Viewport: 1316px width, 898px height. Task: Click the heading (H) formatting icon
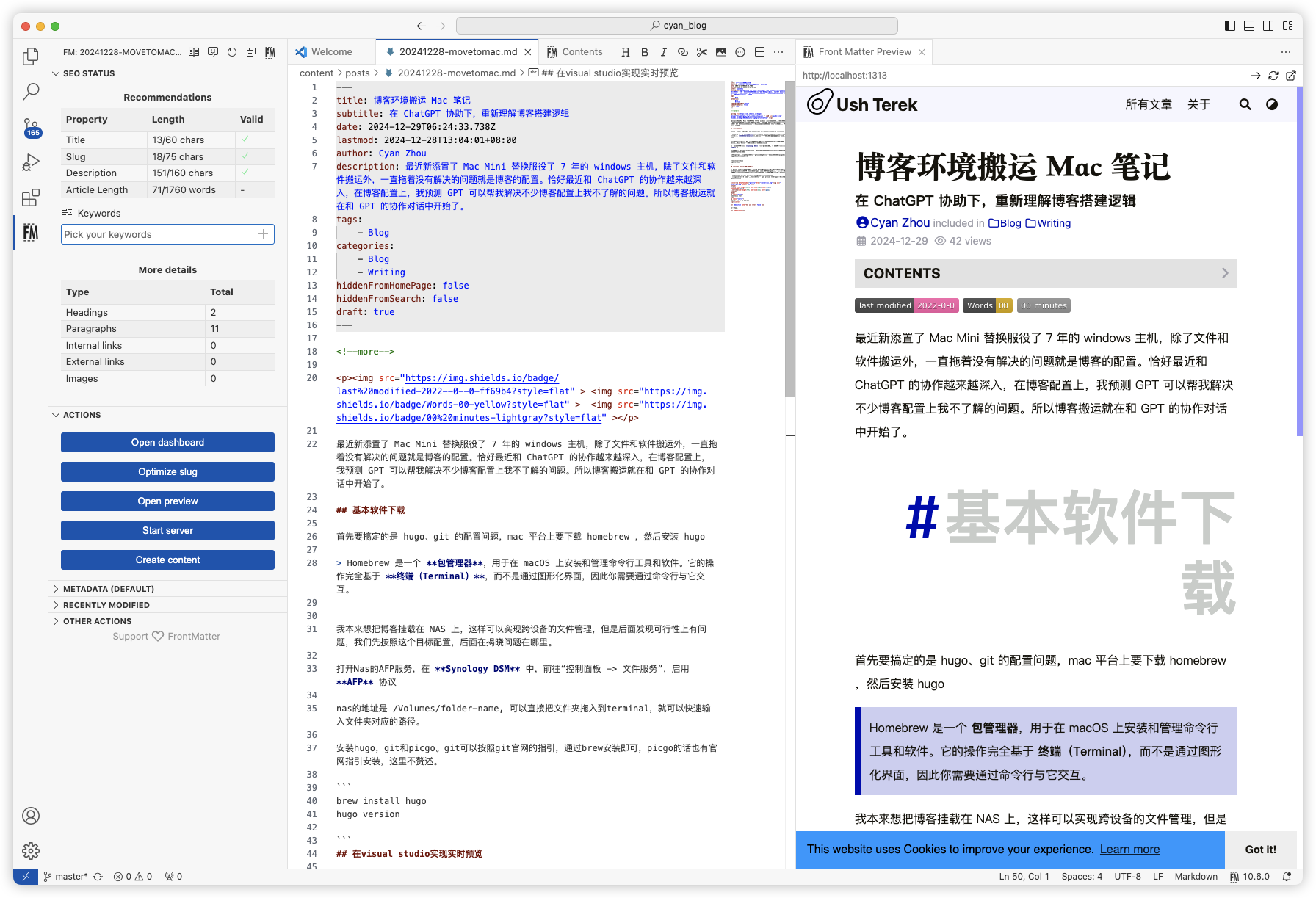pyautogui.click(x=626, y=52)
